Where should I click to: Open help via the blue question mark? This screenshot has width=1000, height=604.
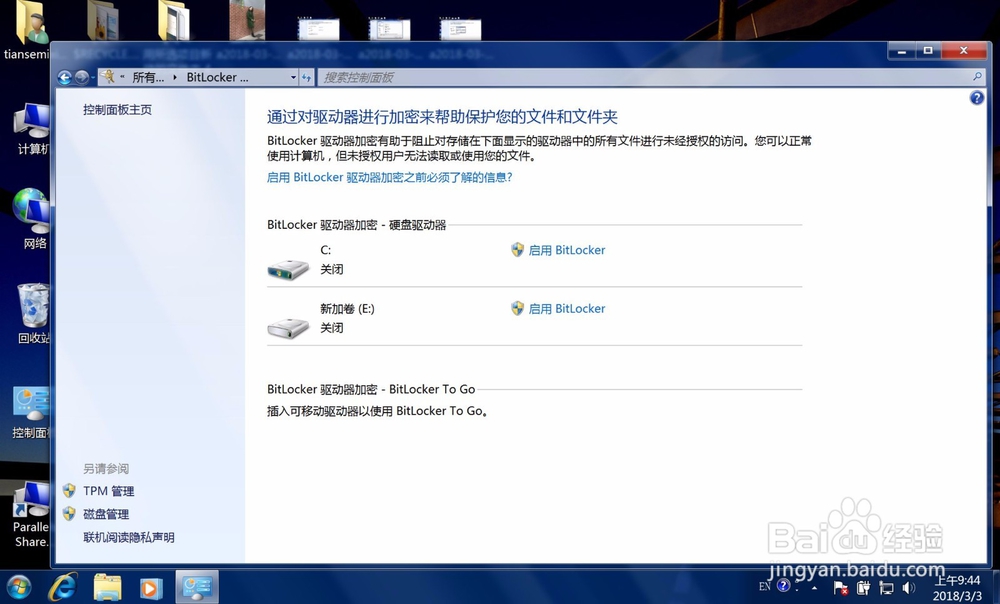976,98
